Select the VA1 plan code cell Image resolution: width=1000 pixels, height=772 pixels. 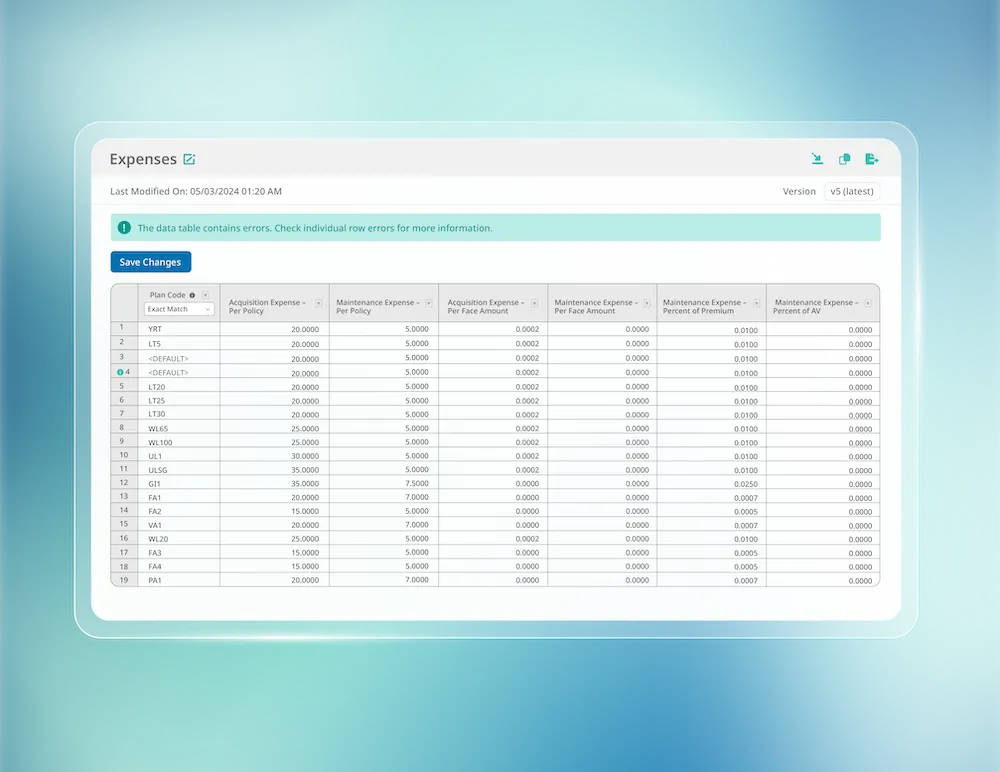click(179, 525)
